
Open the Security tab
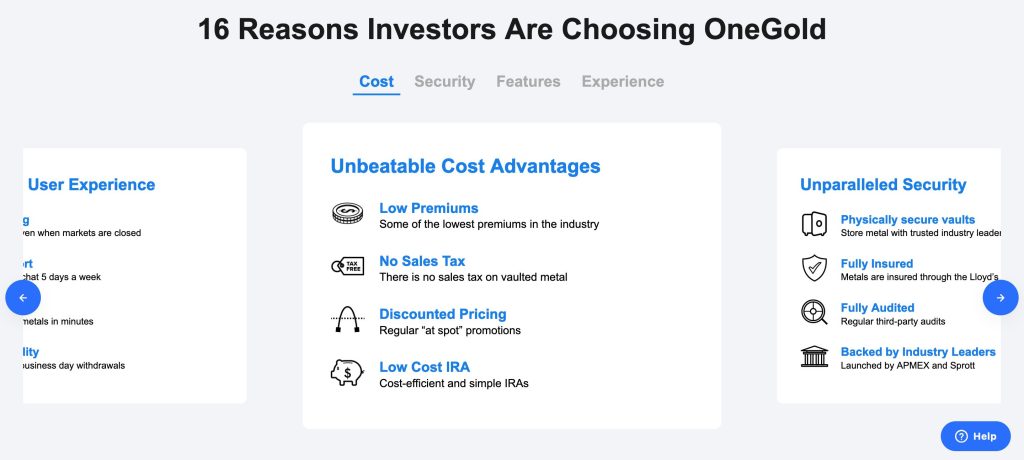pos(444,82)
